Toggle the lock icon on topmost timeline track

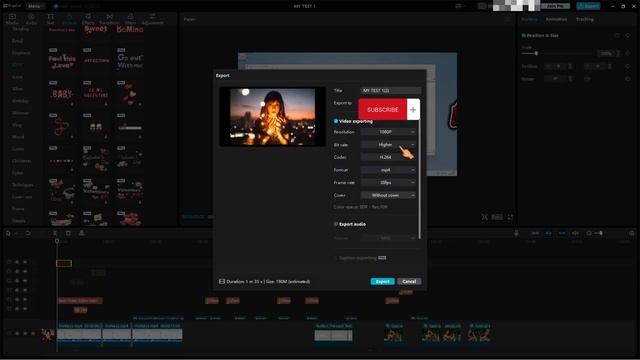pyautogui.click(x=17, y=262)
